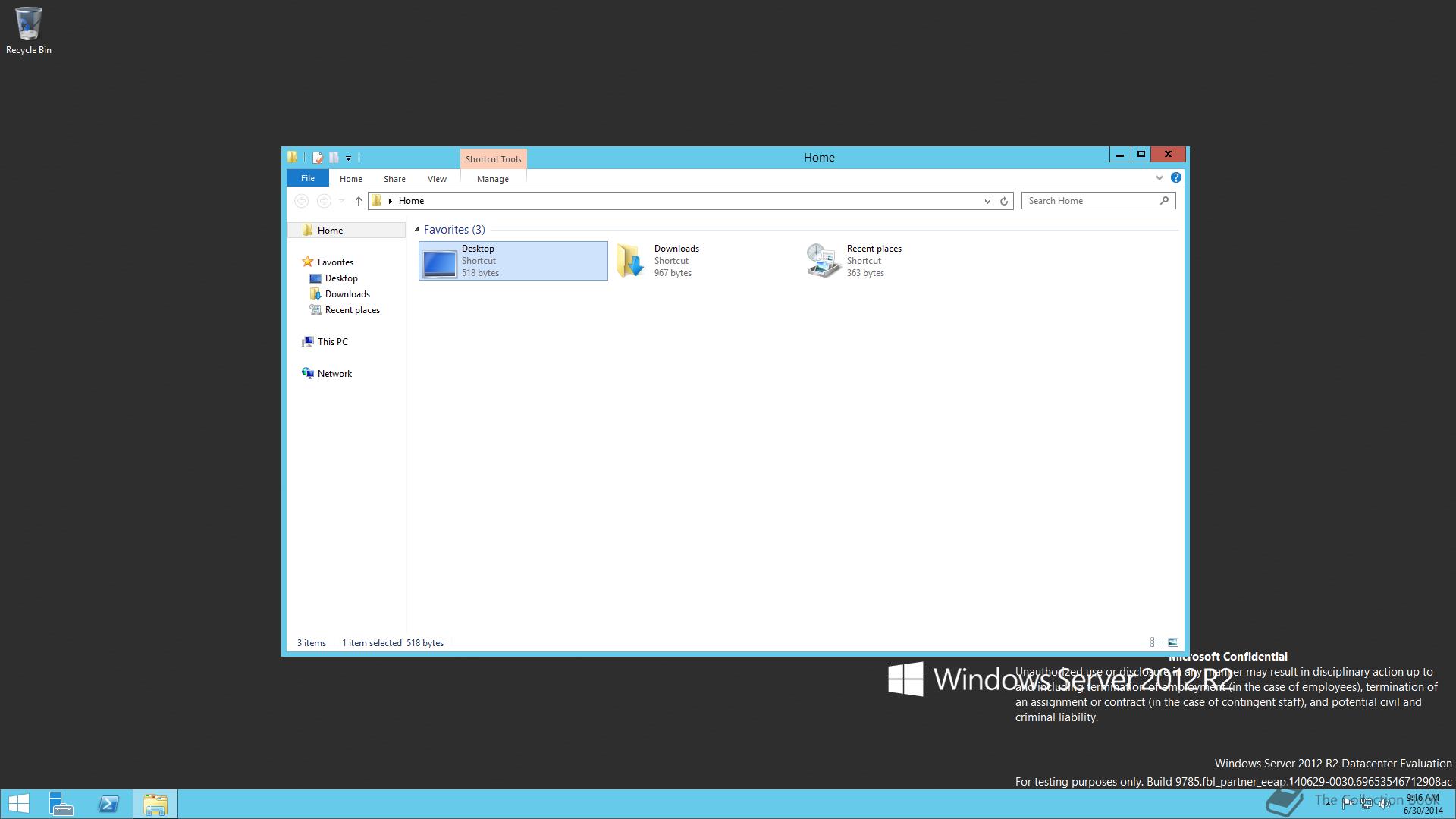Select Favorites in the navigation pane
1456x819 pixels.
pyautogui.click(x=335, y=262)
